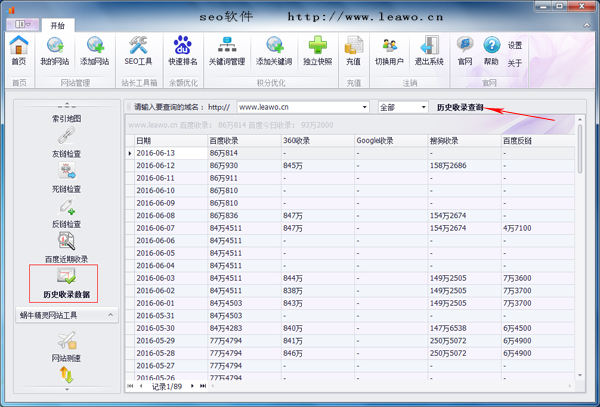Screen dimensions: 600x407
Task: Open 百度近期收录 sidebar tool
Action: click(67, 247)
